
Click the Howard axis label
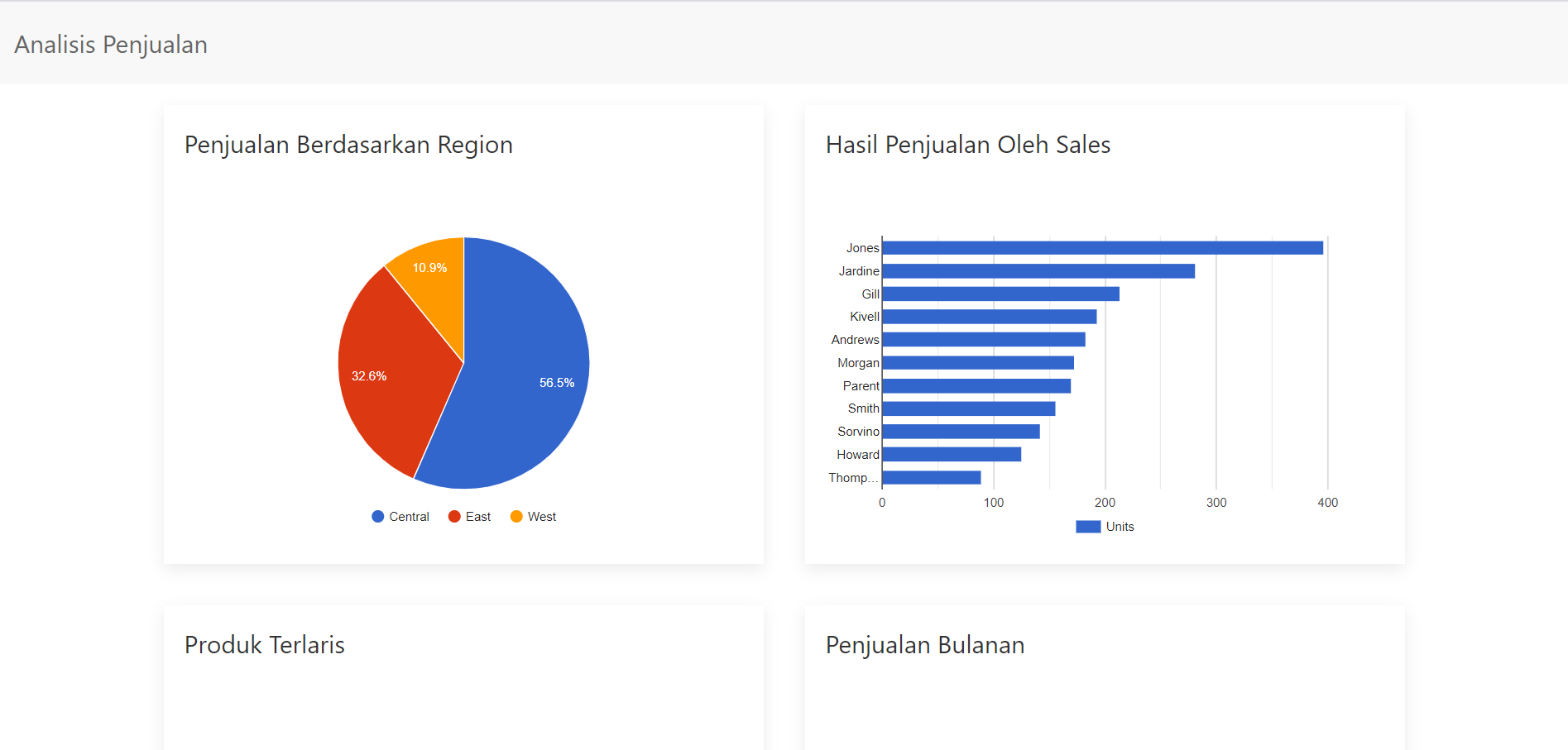pos(858,455)
